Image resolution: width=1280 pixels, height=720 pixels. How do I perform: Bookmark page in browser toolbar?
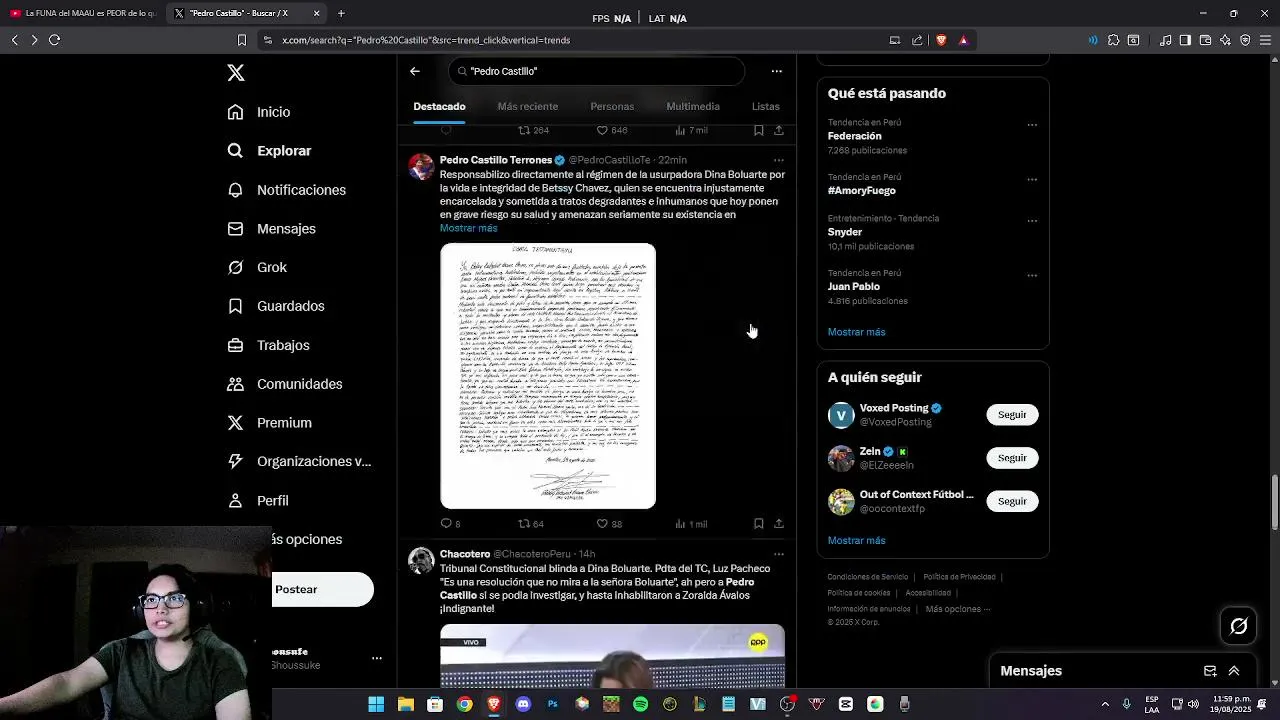241,40
